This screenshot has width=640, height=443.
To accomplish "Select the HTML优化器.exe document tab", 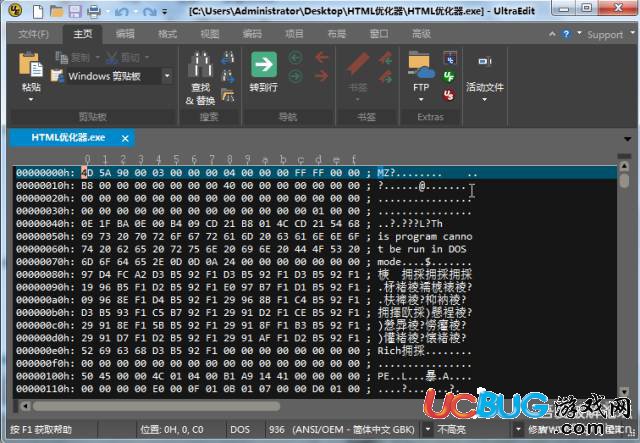I will tap(68, 138).
